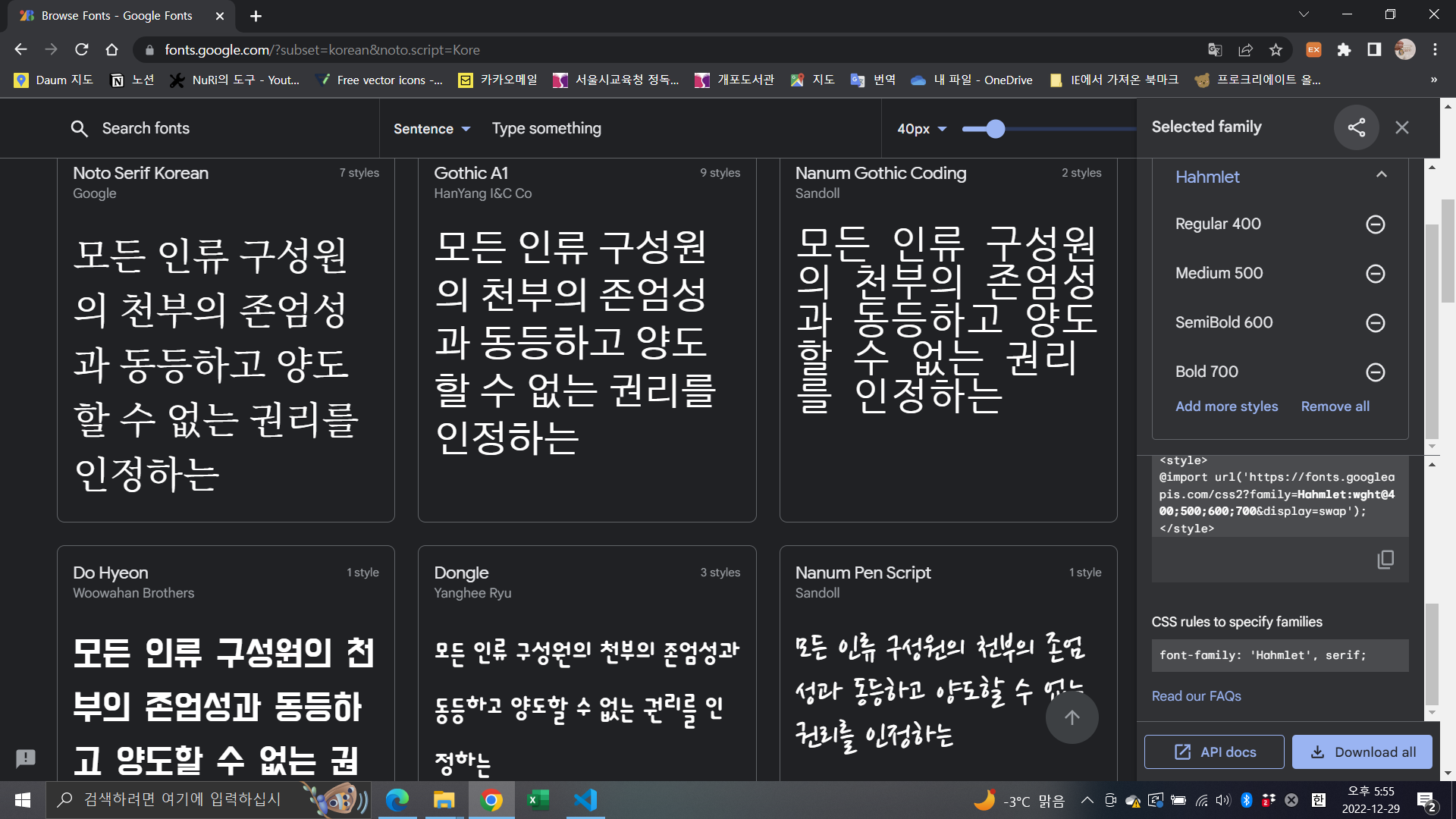Open the 번역 bookmark
The width and height of the screenshot is (1456, 819).
(874, 80)
